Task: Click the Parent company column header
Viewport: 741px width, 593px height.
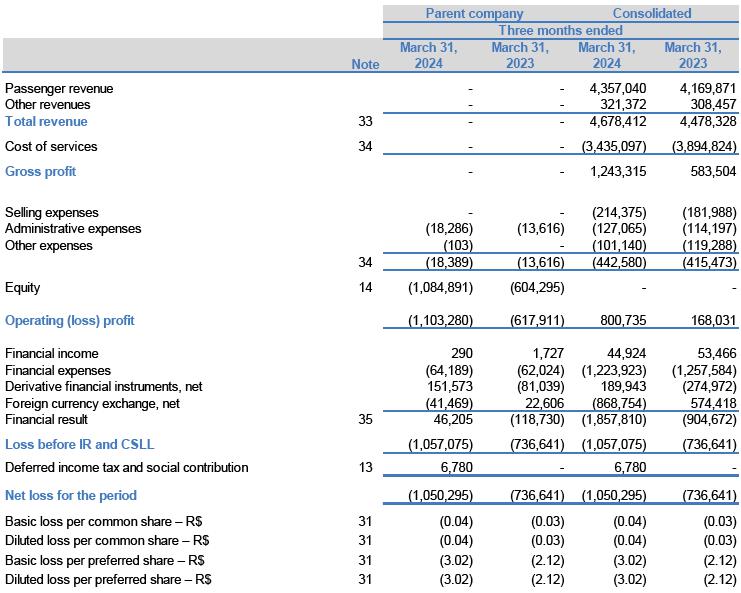Action: (474, 14)
